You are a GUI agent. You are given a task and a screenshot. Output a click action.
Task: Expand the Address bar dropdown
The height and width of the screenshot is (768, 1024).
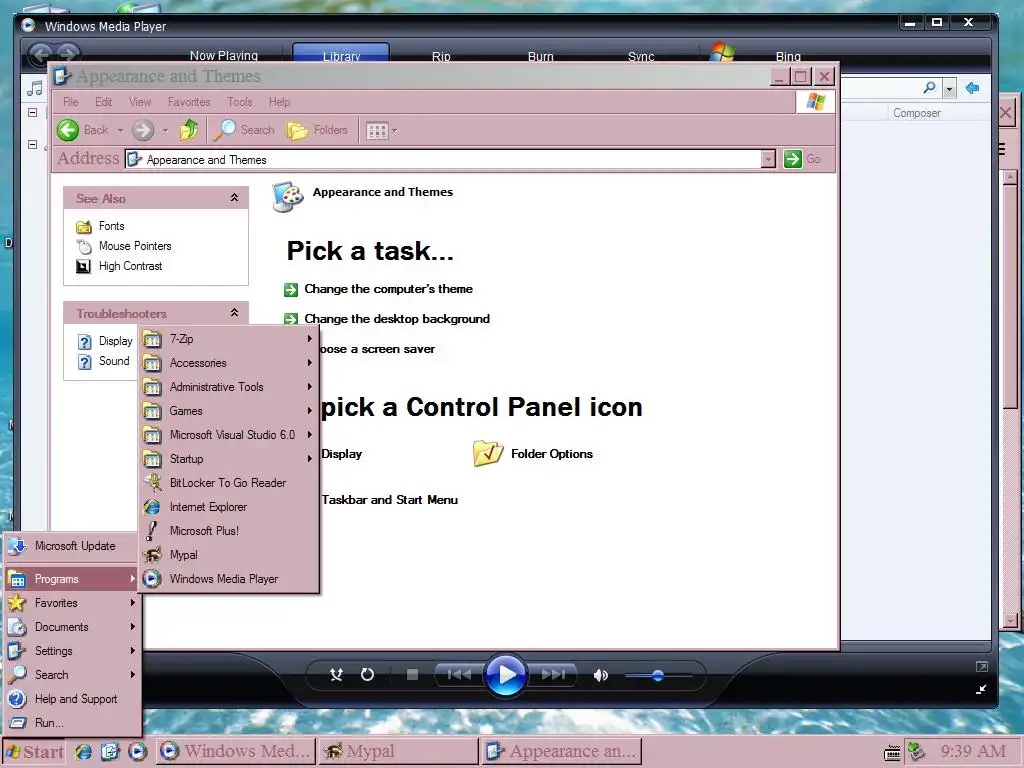point(768,159)
